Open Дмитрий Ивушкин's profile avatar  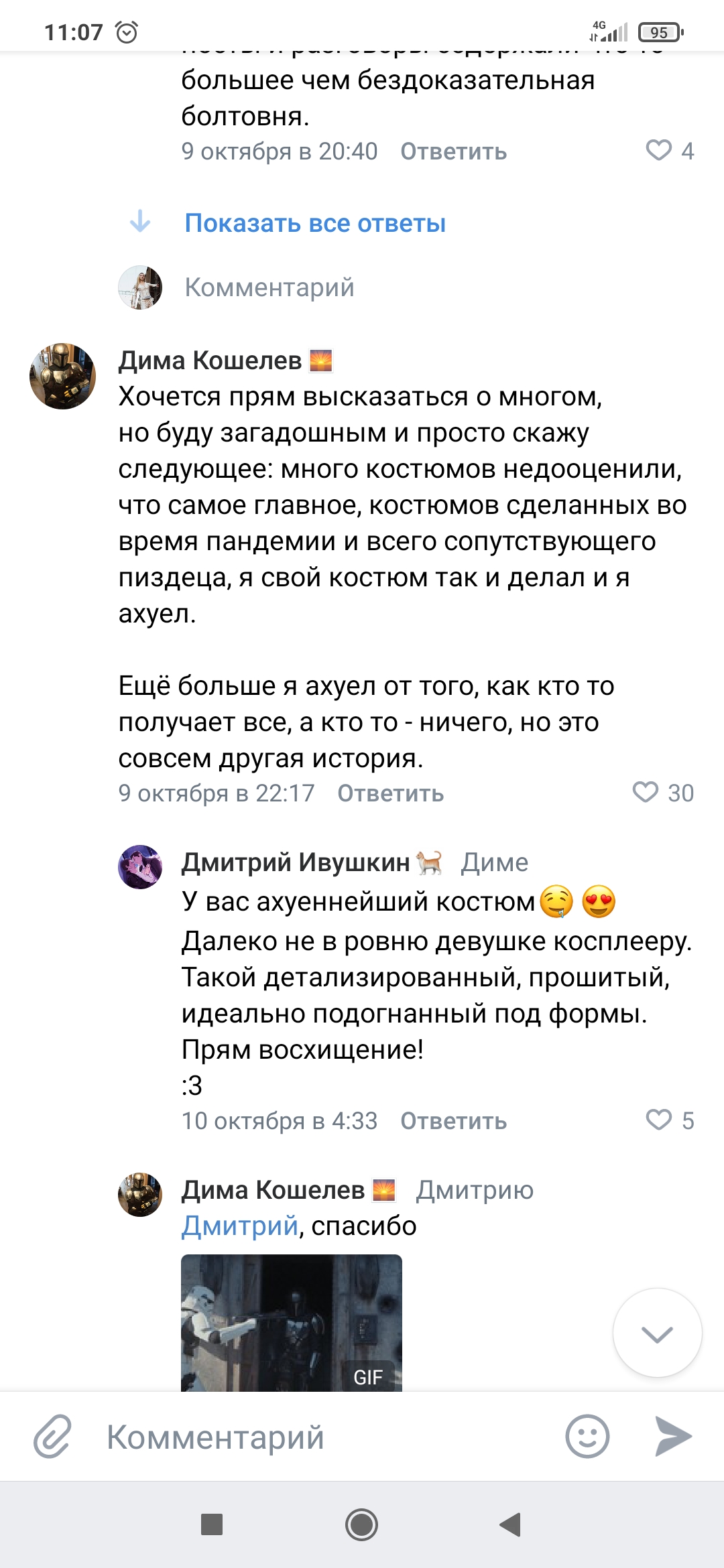pos(140,867)
